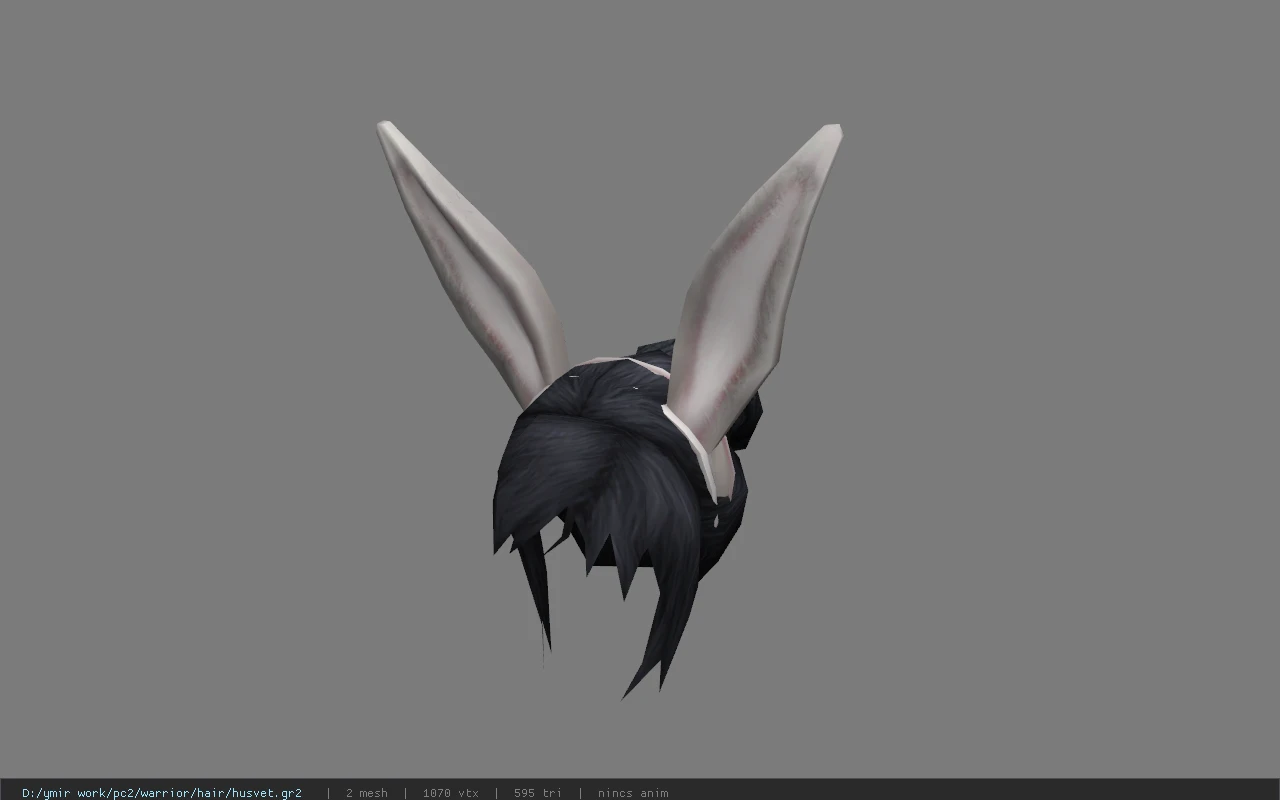The width and height of the screenshot is (1280, 800).
Task: Click the "1070 vtx" vertex count label
Action: click(x=450, y=793)
